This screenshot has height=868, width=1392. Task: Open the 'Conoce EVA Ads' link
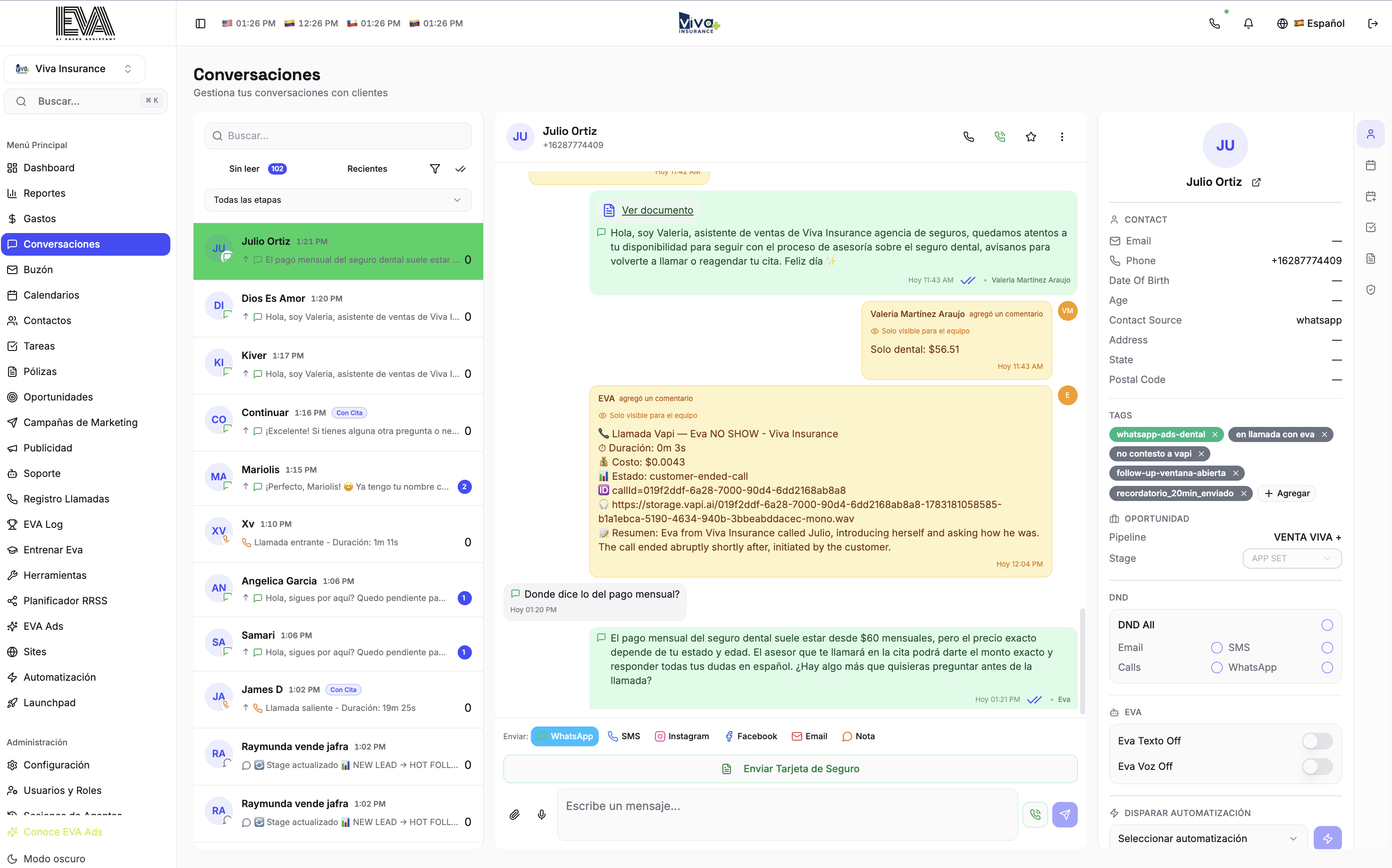tap(63, 832)
